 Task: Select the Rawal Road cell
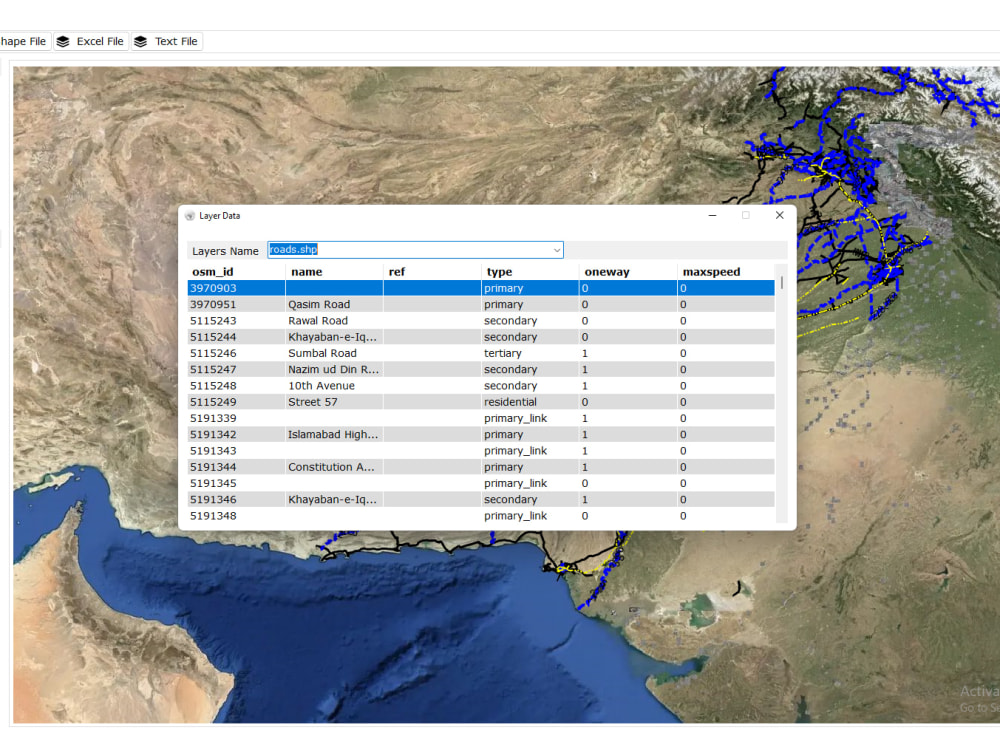[x=334, y=321]
